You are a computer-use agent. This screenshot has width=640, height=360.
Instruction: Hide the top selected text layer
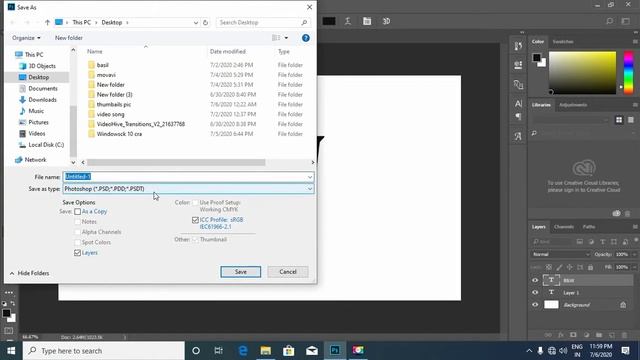(535, 280)
